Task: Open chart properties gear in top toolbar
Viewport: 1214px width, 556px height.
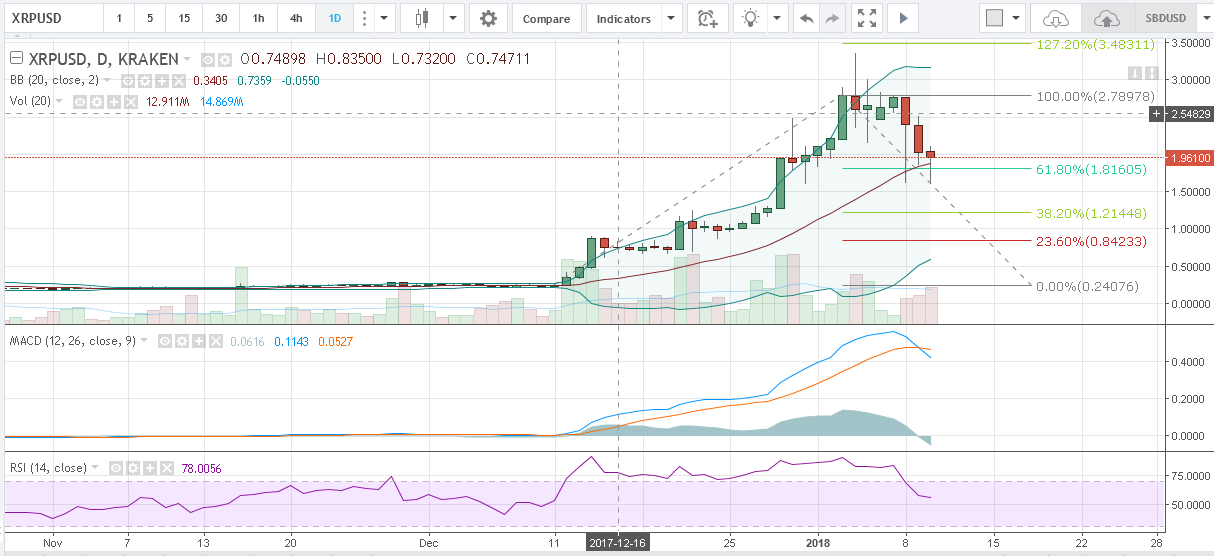Action: (487, 18)
